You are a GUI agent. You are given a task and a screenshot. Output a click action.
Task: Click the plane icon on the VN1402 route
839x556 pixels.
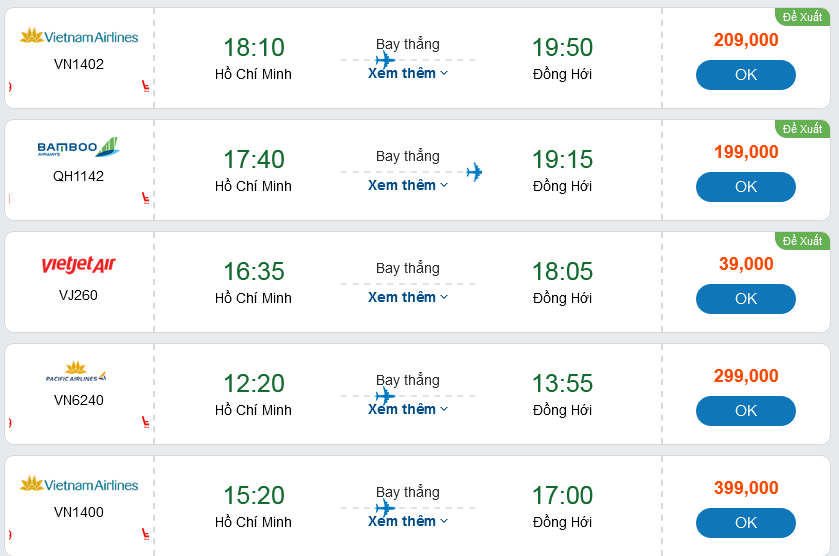[x=385, y=60]
